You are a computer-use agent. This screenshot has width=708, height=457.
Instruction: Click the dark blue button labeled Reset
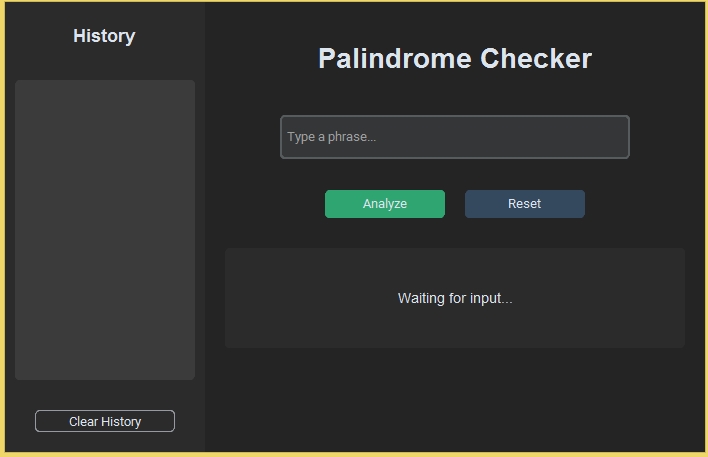point(525,204)
